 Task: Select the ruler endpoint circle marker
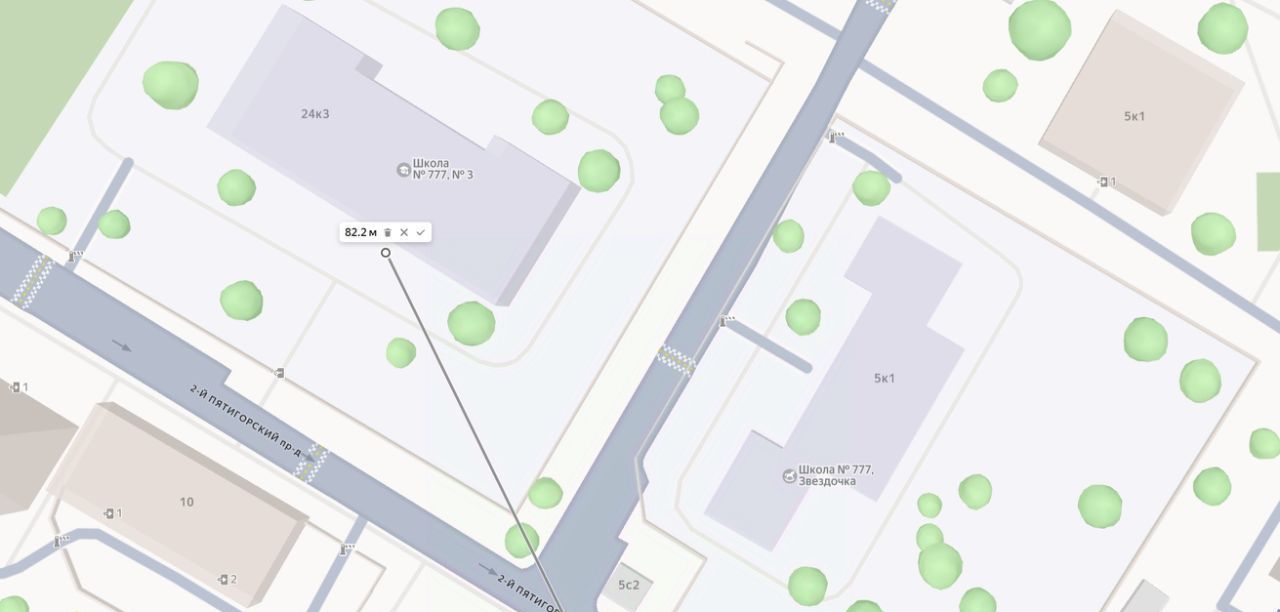pyautogui.click(x=386, y=253)
